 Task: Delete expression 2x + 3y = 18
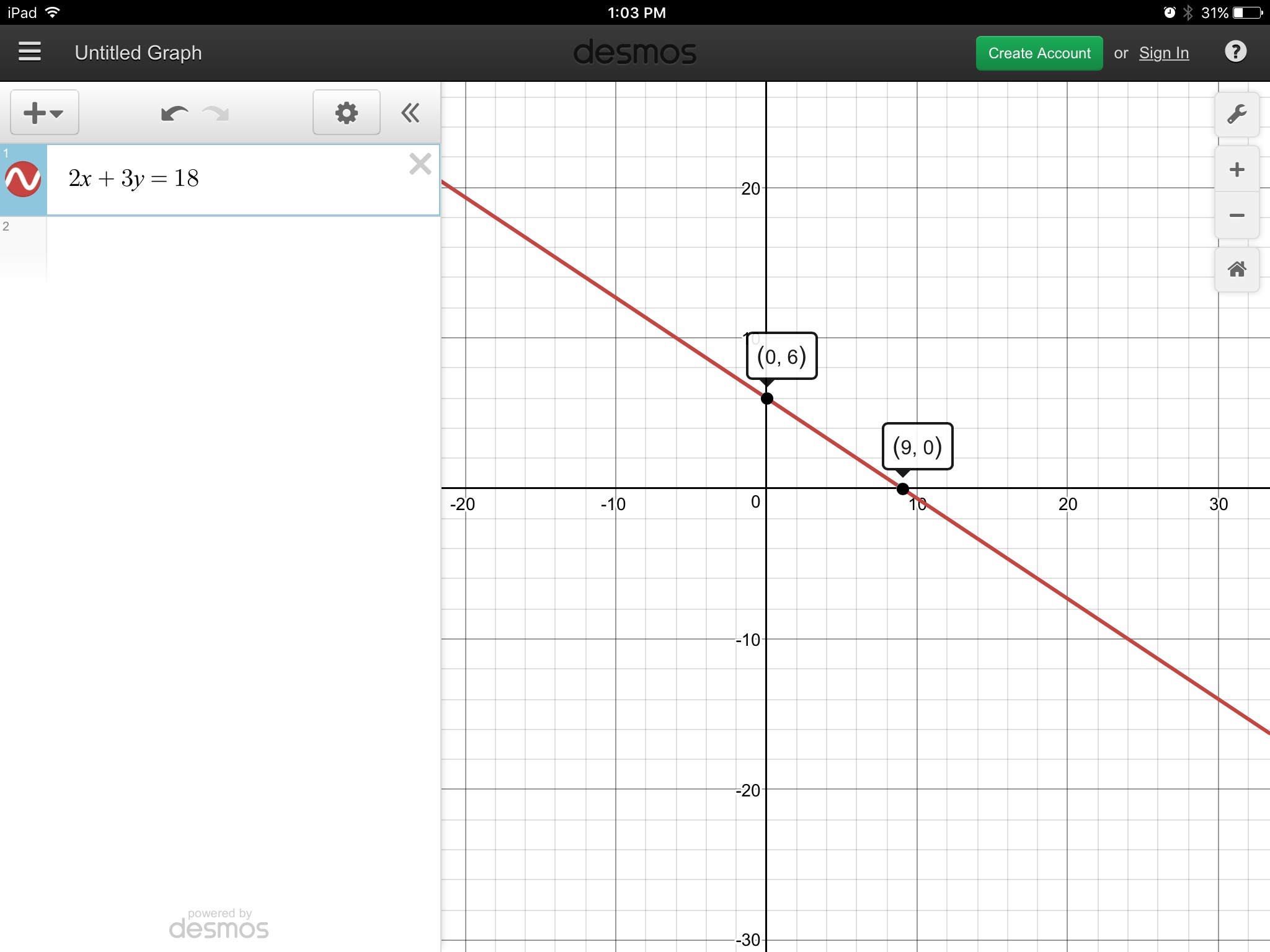click(x=420, y=164)
